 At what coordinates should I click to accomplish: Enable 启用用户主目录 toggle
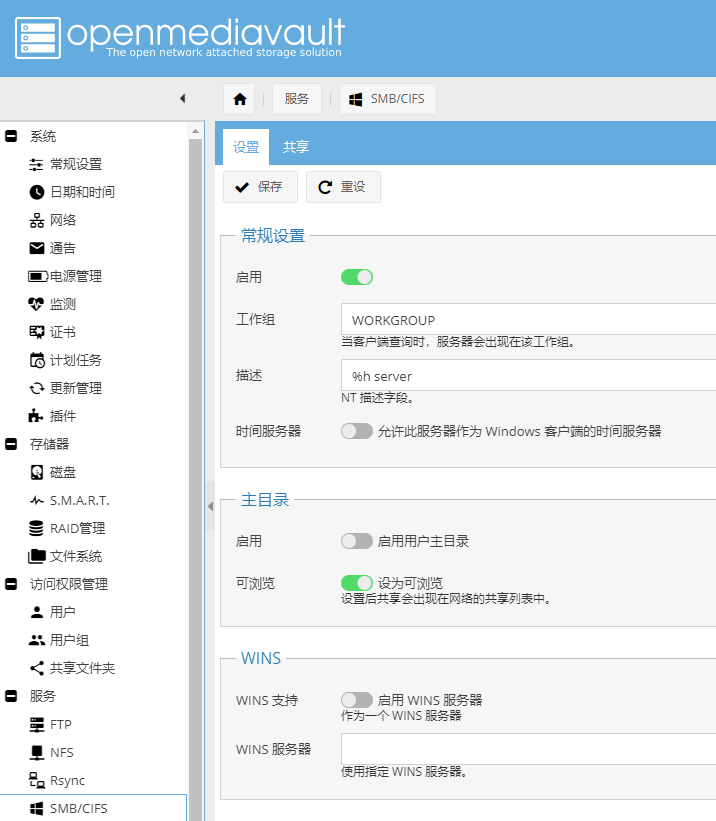click(x=357, y=541)
